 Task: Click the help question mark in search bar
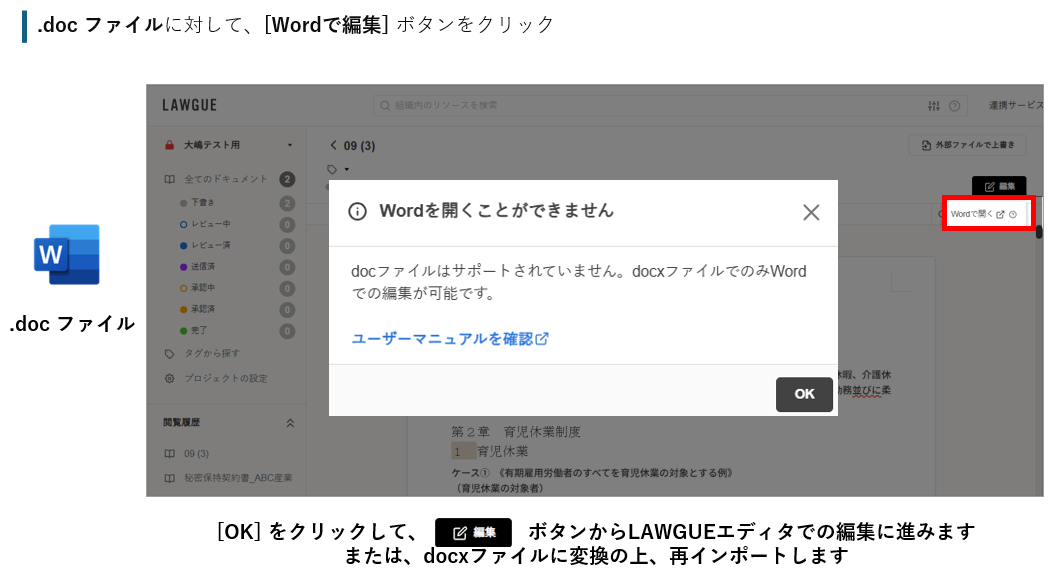tap(955, 106)
